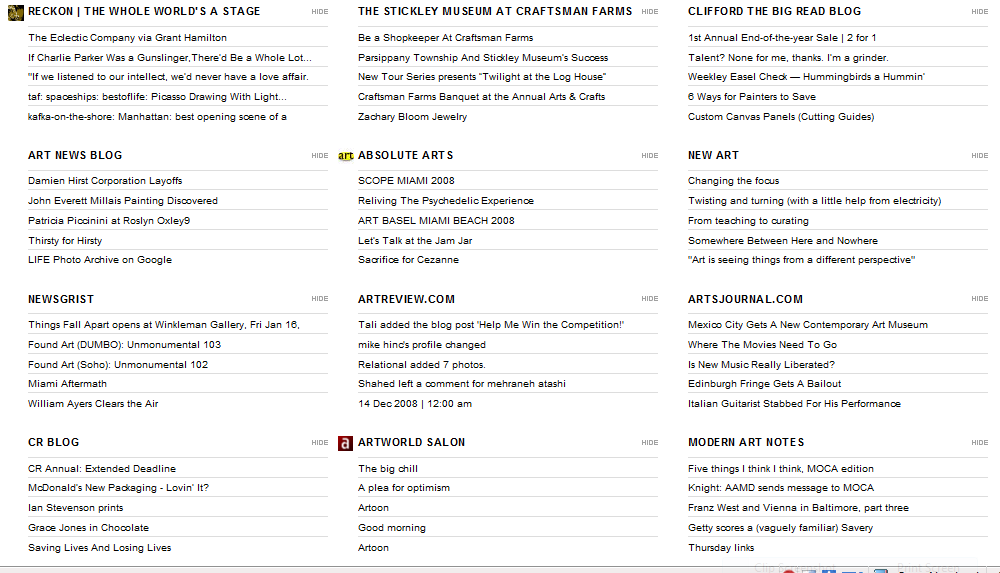Open 'The Eclectic Company via Grant Hamilton'

[x=127, y=38]
